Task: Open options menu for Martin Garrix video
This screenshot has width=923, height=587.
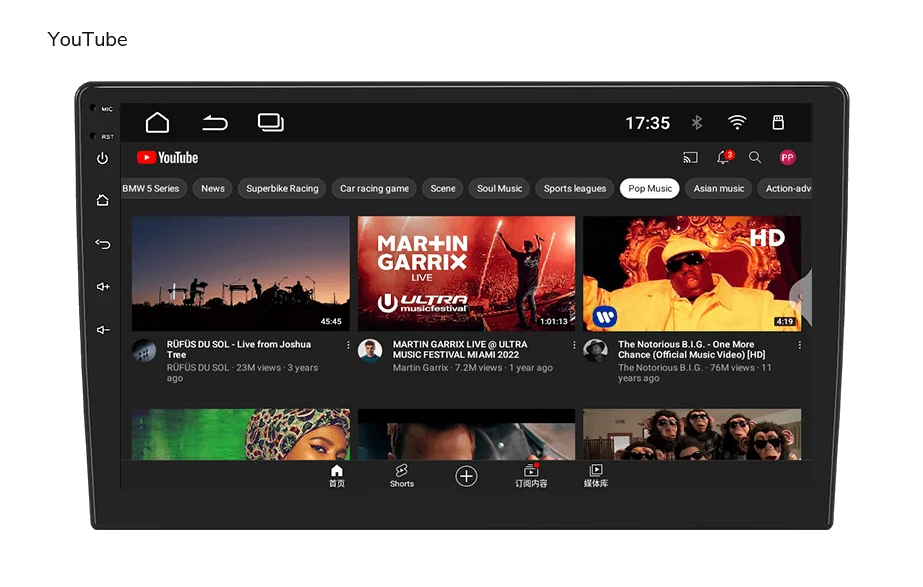Action: pyautogui.click(x=574, y=345)
